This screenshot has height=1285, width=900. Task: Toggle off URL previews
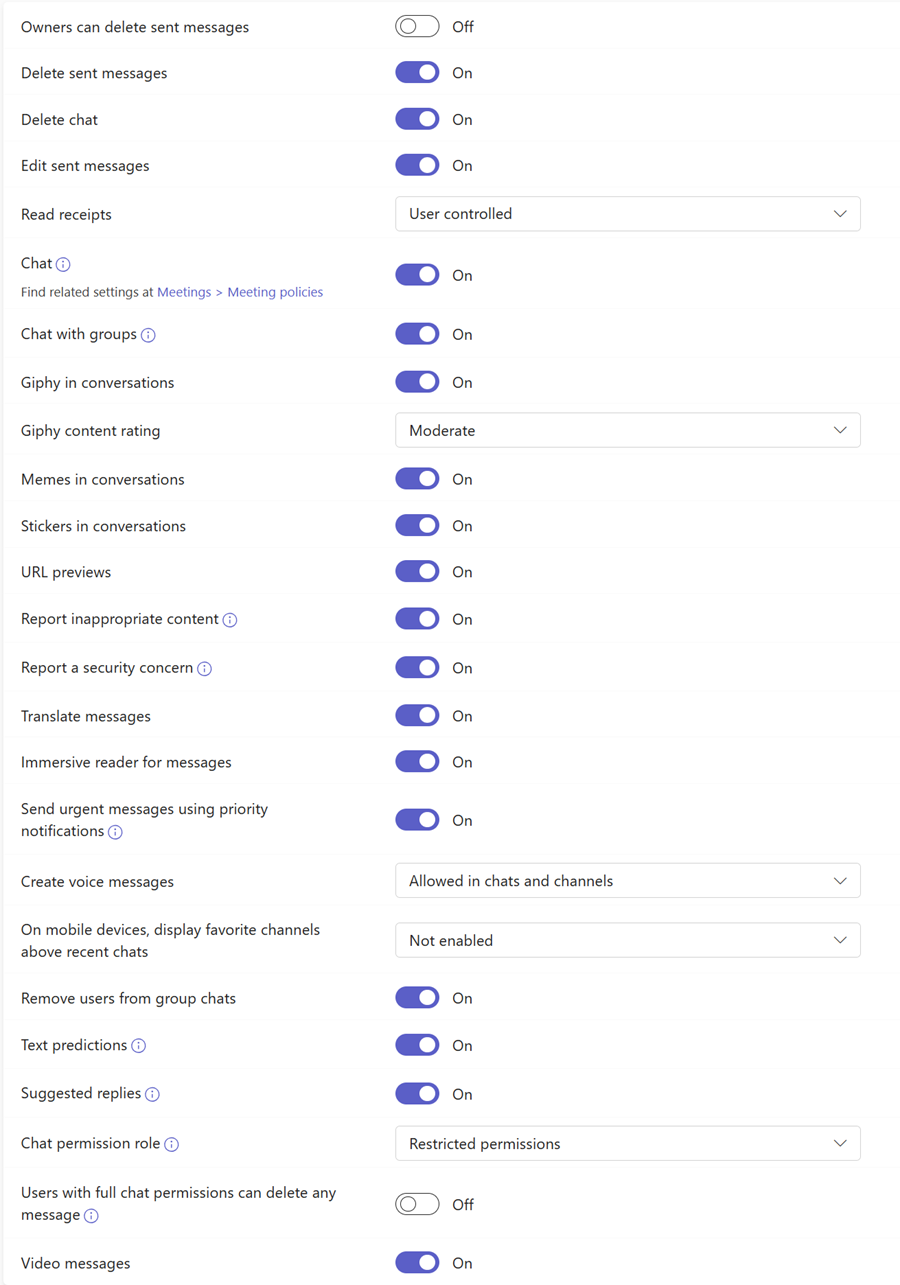coord(417,571)
